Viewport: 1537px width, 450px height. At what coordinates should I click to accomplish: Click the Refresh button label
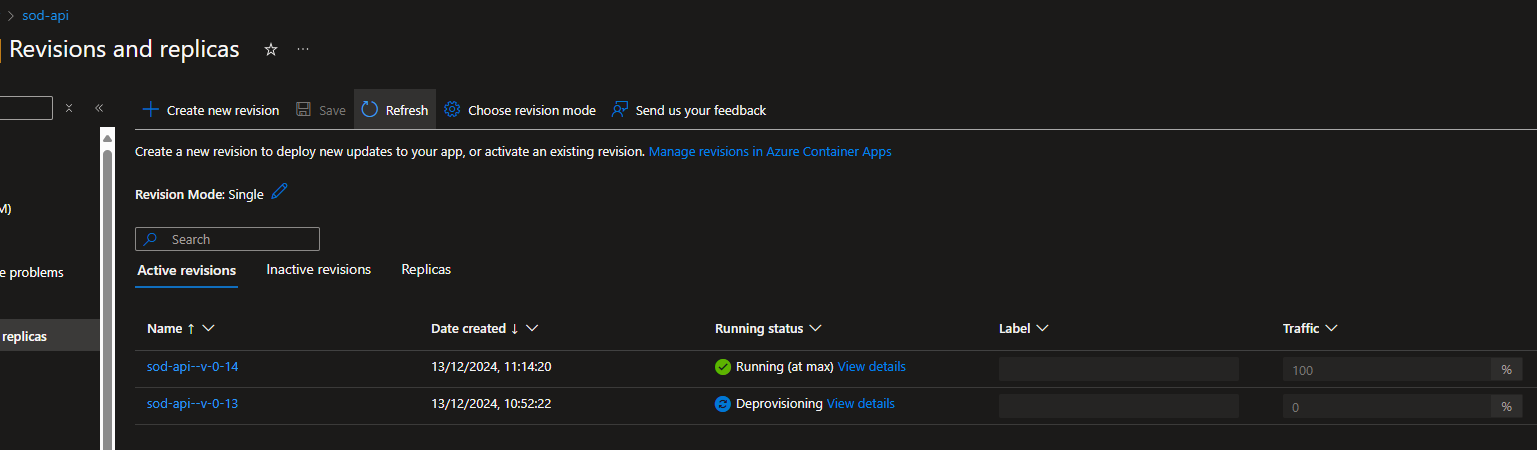(407, 110)
